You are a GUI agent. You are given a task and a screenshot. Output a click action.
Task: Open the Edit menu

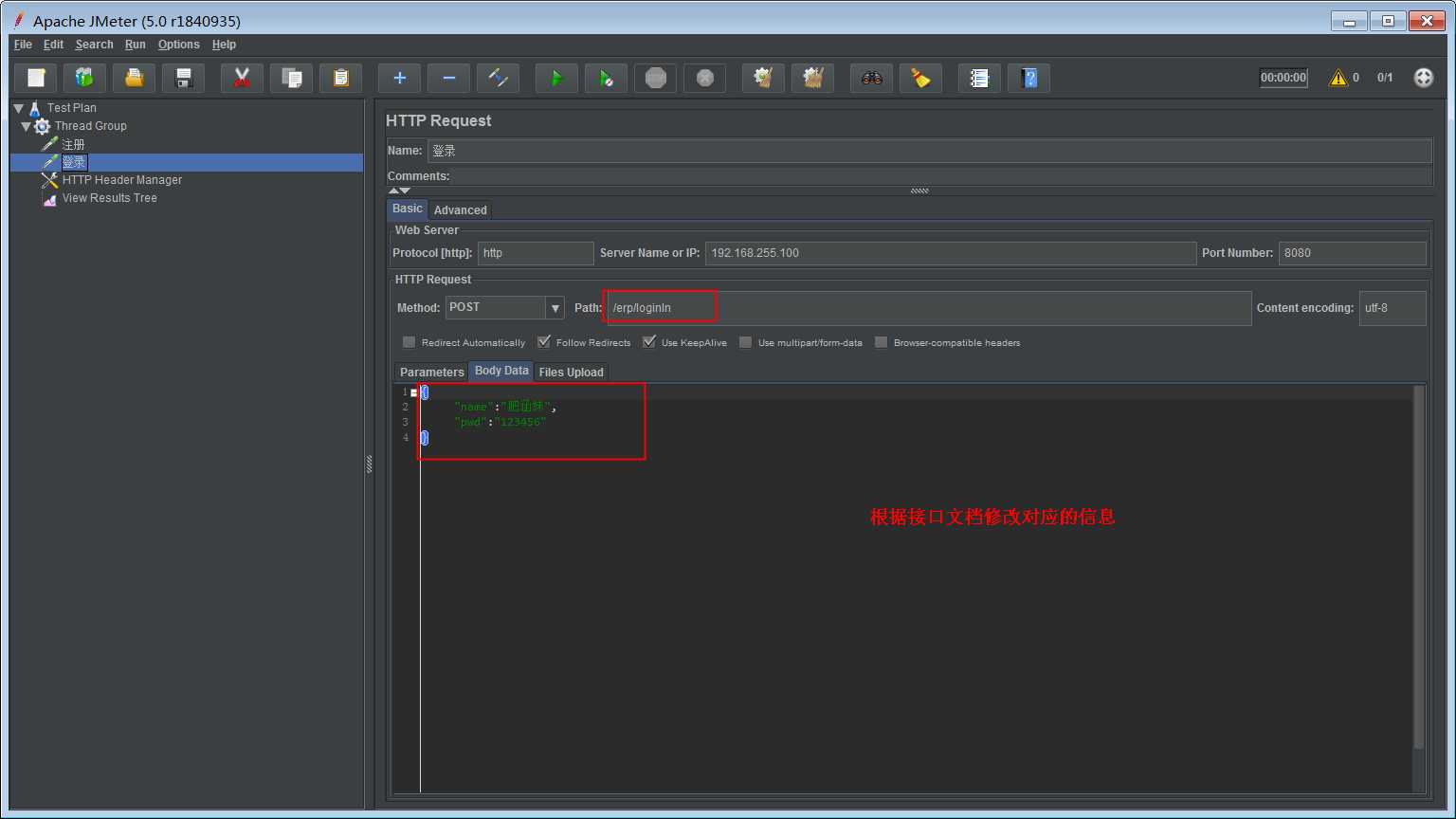point(53,45)
